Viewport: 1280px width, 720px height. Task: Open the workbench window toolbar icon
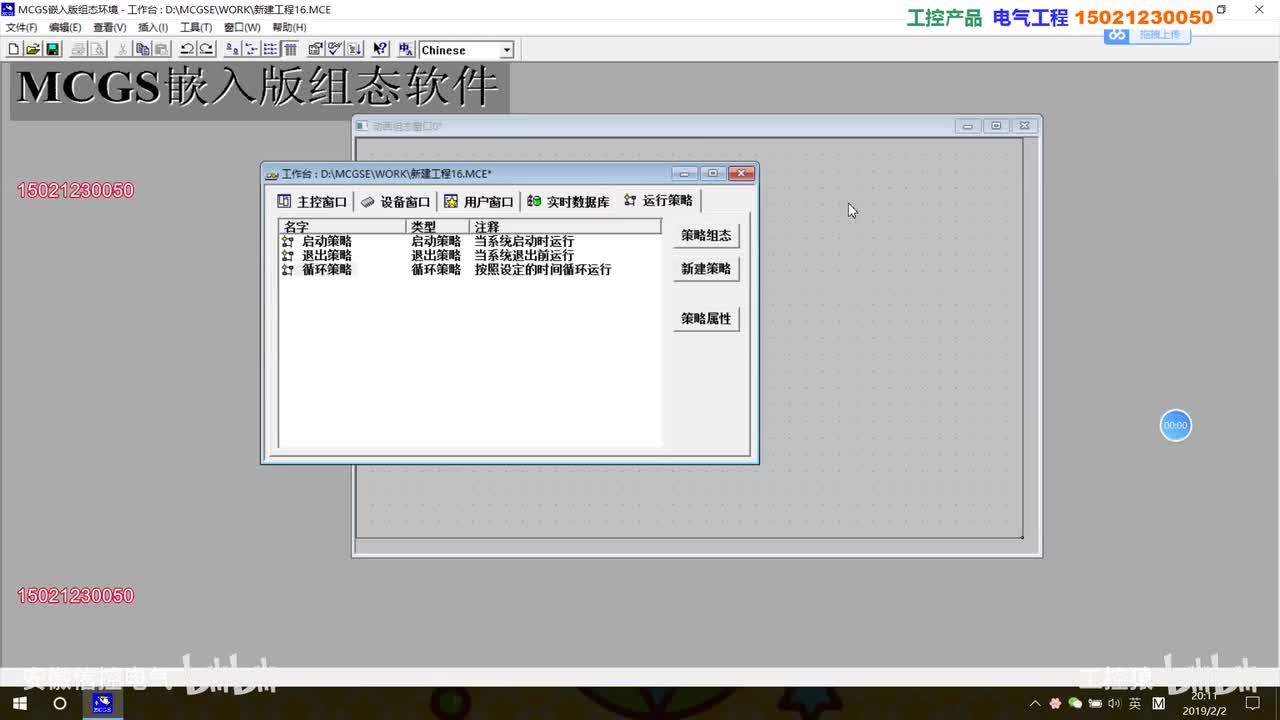point(315,49)
